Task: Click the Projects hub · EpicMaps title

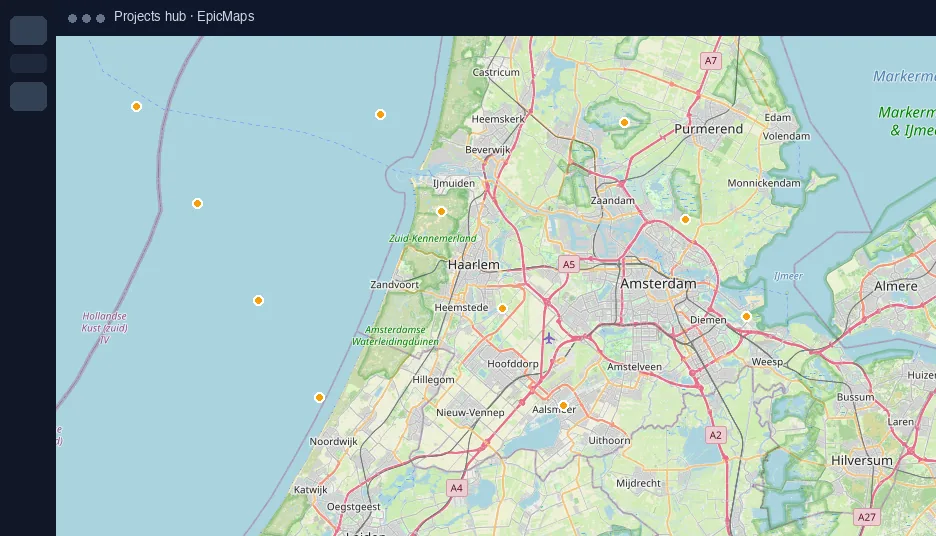Action: tap(184, 17)
